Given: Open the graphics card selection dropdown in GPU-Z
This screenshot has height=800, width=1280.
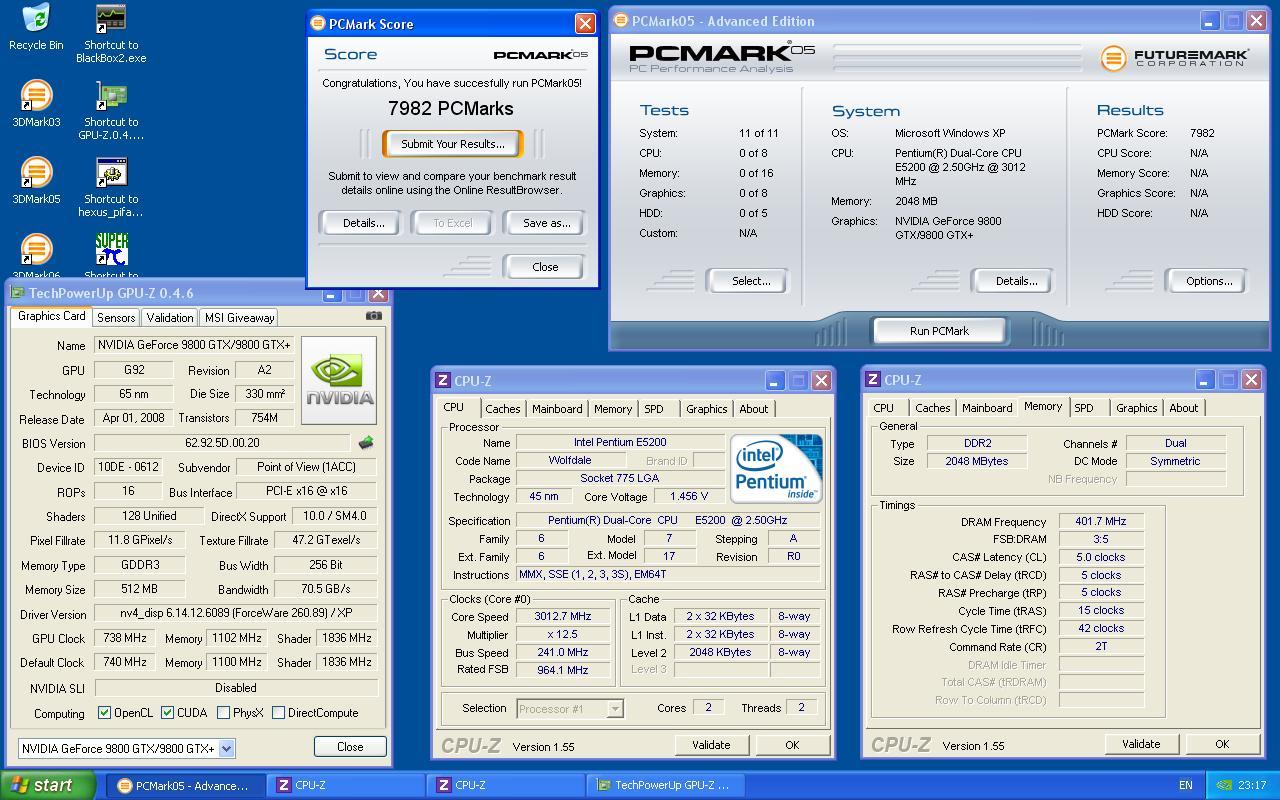Looking at the screenshot, I should point(227,748).
